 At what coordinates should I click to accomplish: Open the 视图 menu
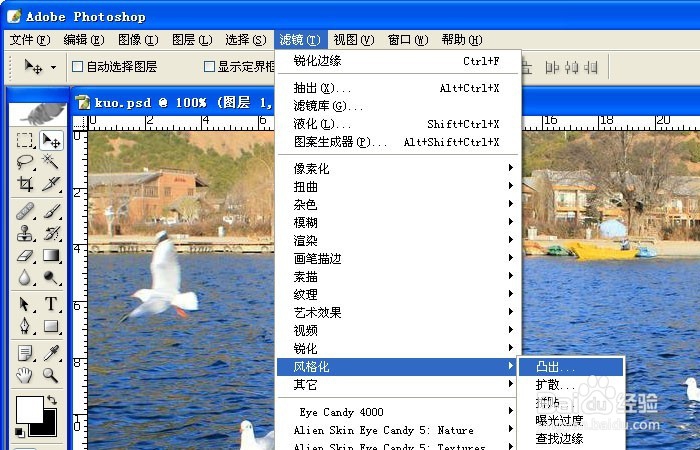(x=354, y=40)
